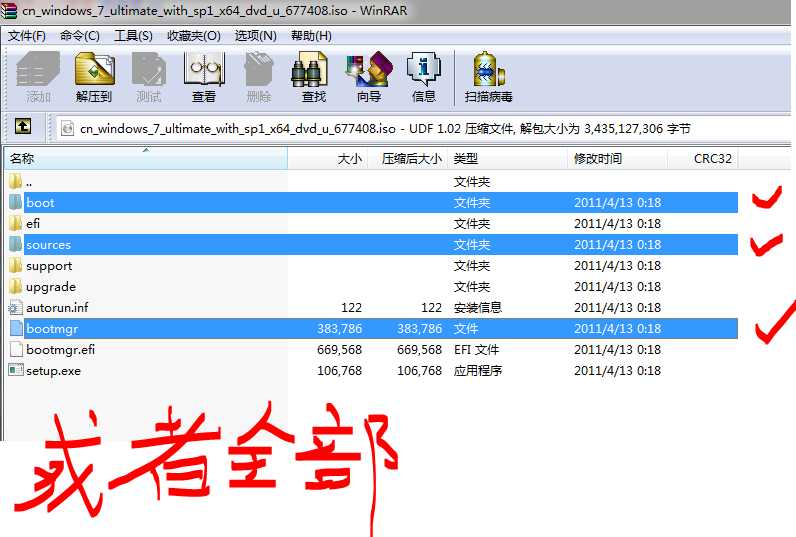Click the ISO file icon in the path bar
This screenshot has height=537, width=796.
67,128
